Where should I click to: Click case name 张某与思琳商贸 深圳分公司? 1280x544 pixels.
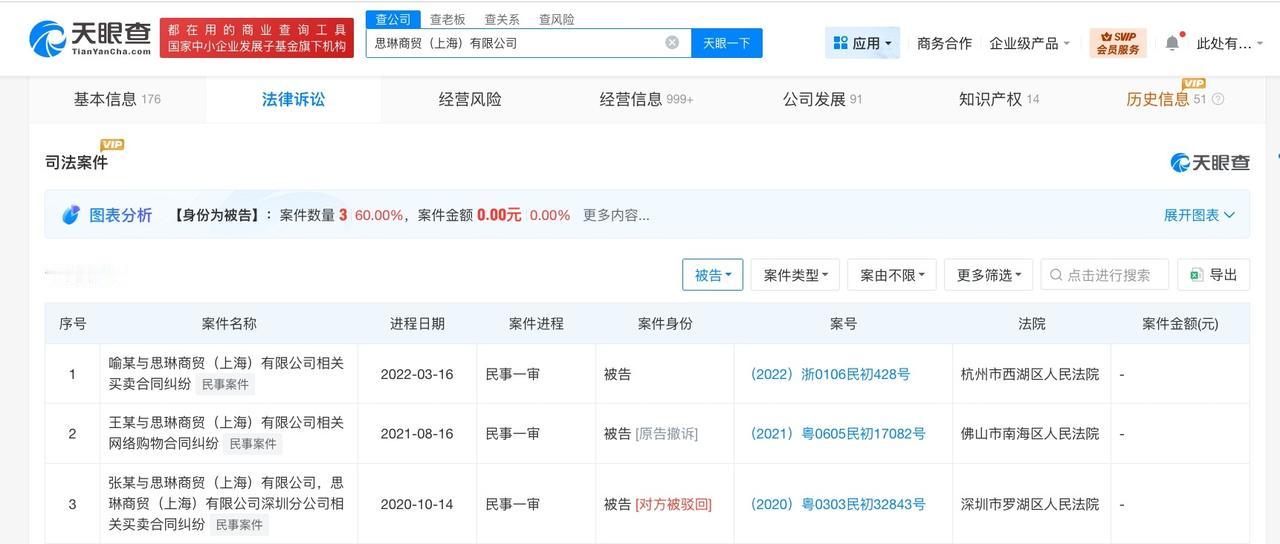226,504
